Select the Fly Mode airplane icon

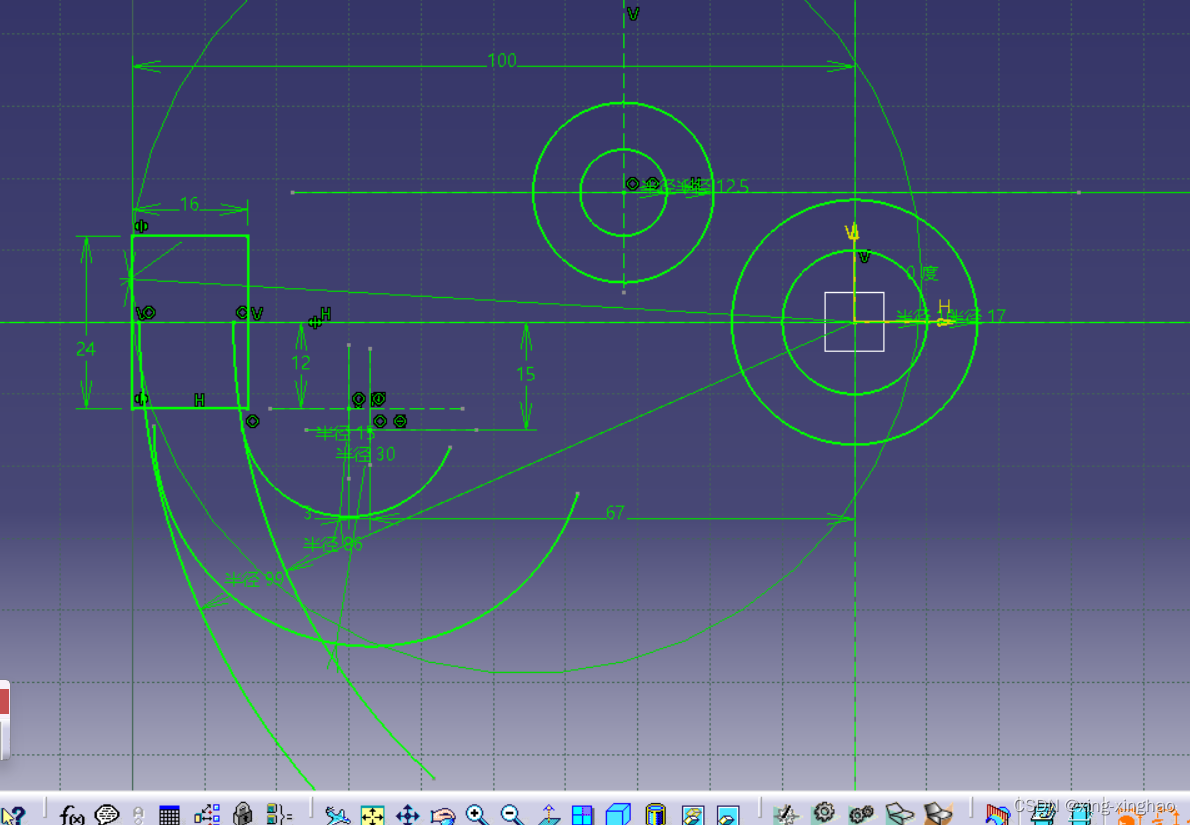pos(336,815)
